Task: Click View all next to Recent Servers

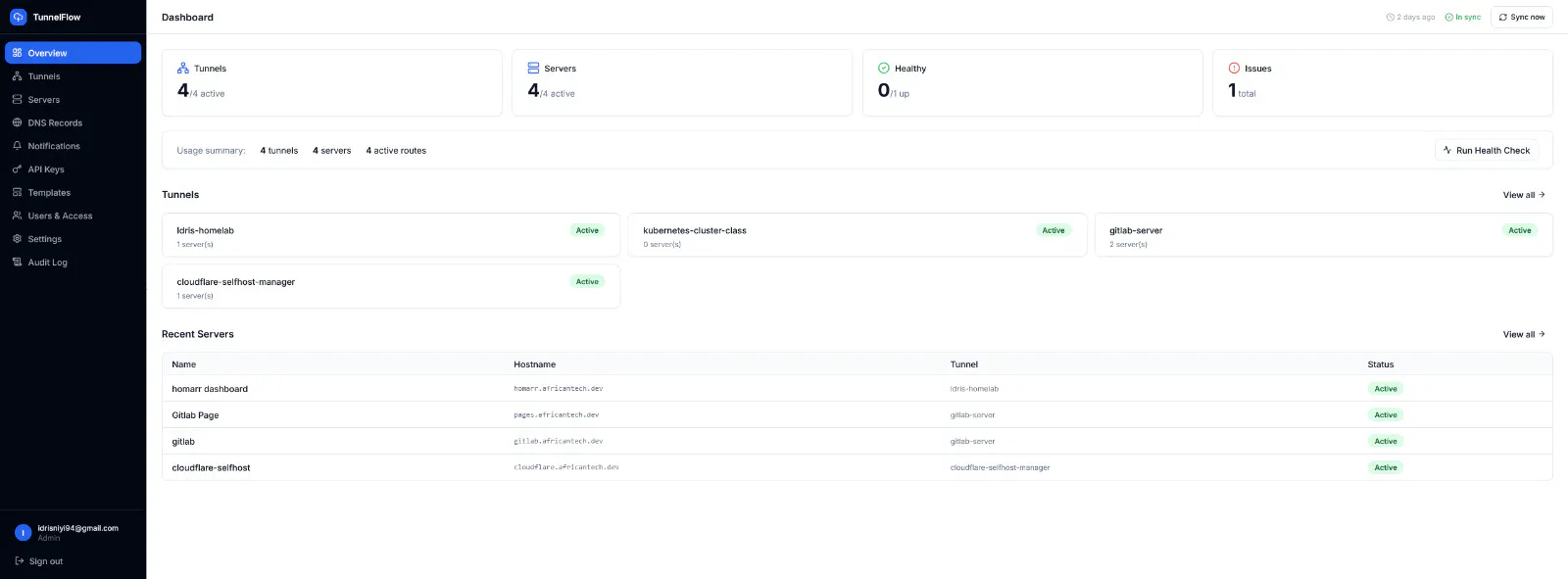Action: (x=1524, y=334)
